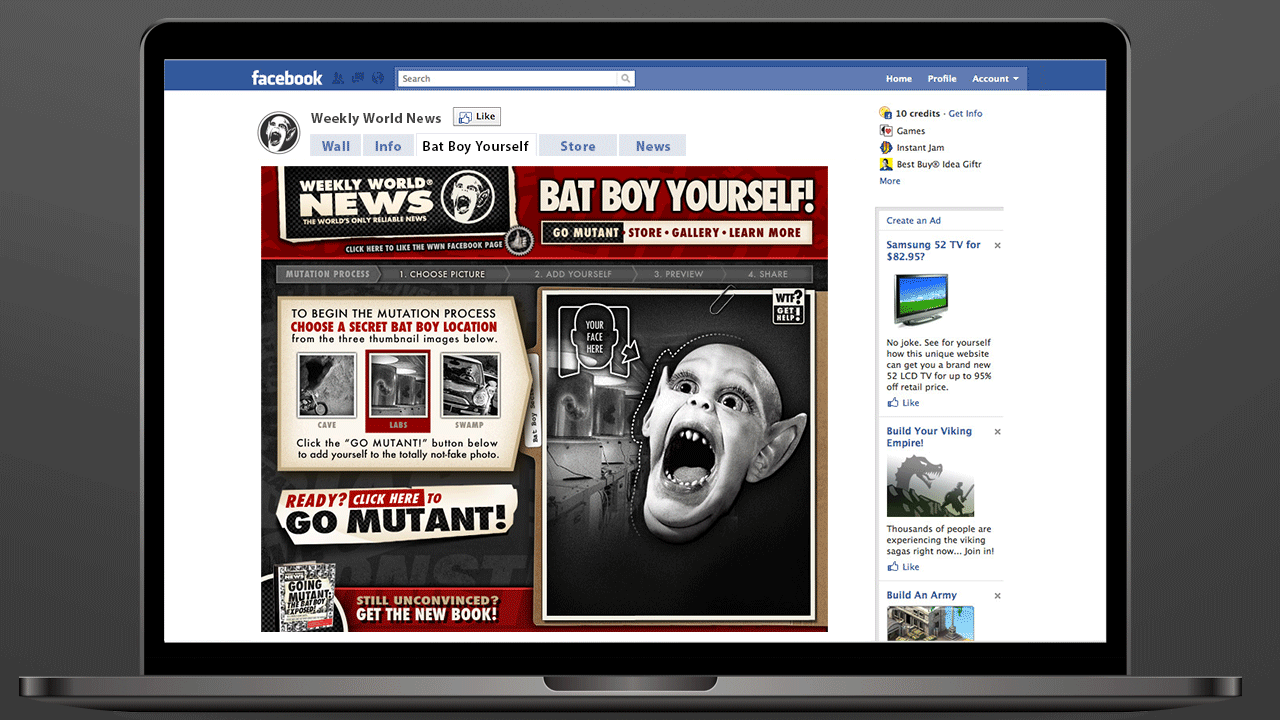
Task: Click the Notifications globe icon
Action: (x=378, y=77)
